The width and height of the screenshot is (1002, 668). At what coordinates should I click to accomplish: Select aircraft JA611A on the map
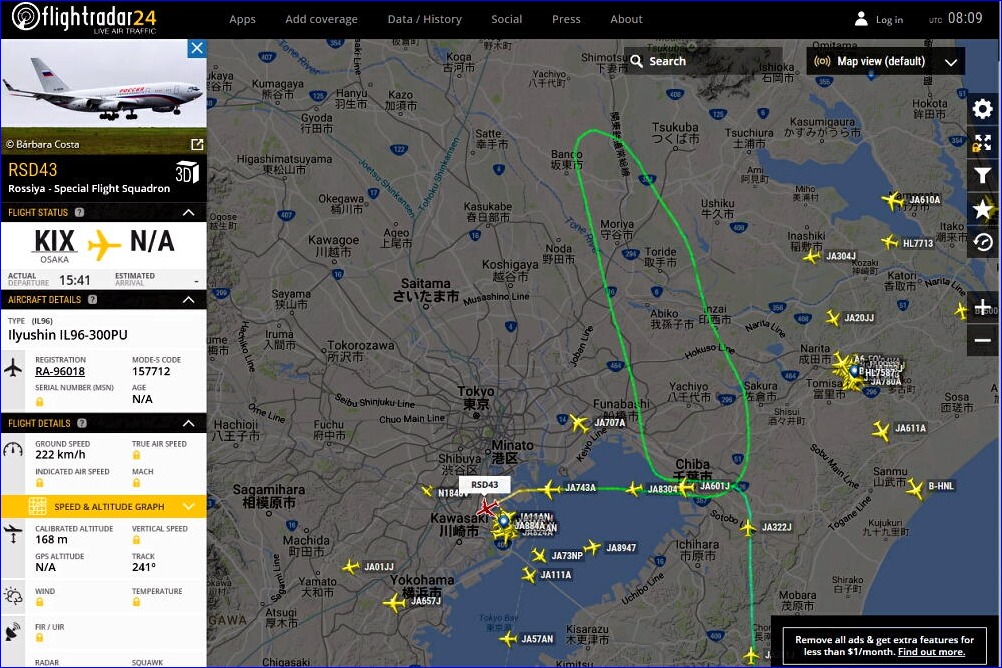882,430
